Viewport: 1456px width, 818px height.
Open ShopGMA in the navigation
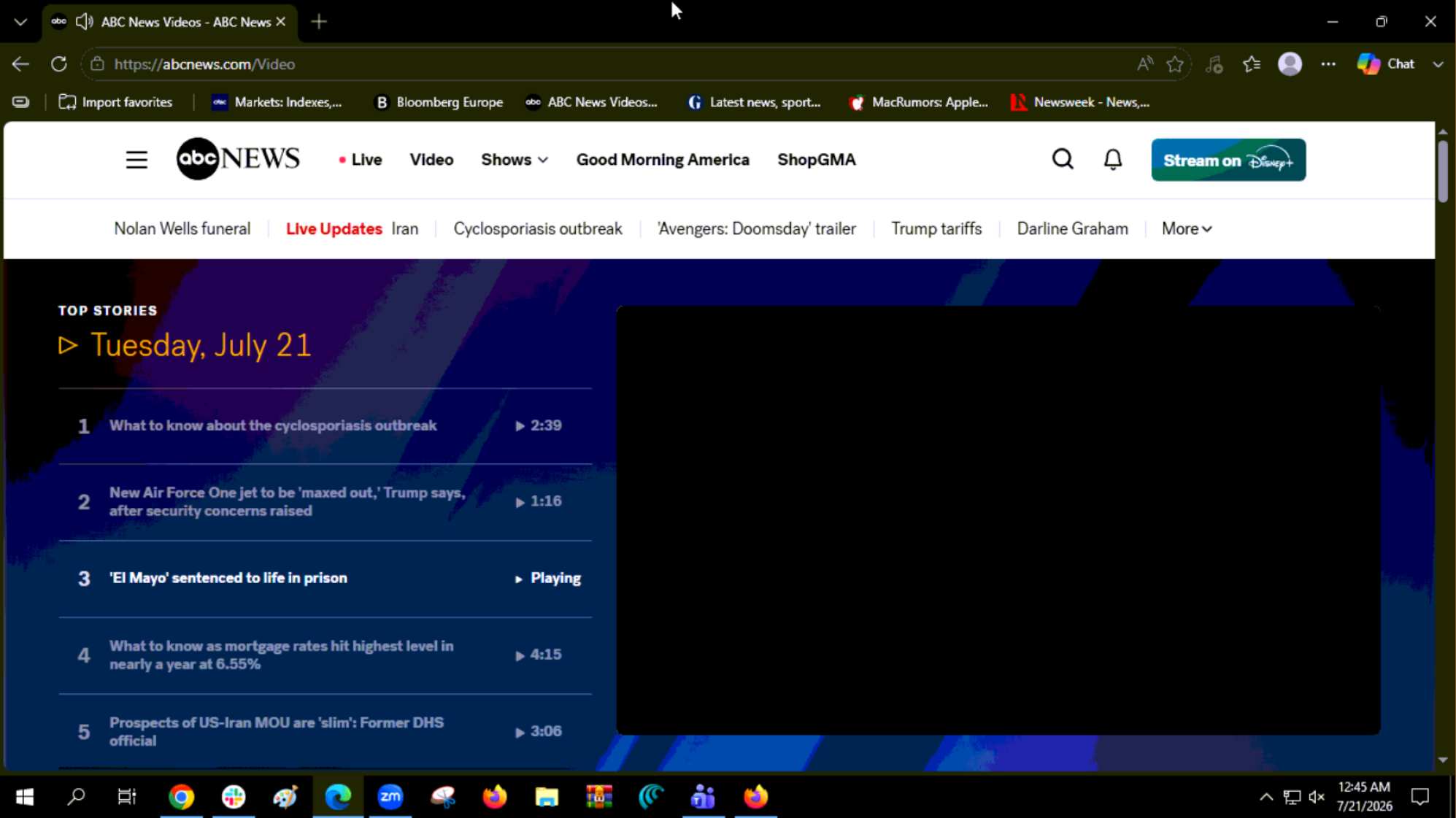(x=816, y=160)
